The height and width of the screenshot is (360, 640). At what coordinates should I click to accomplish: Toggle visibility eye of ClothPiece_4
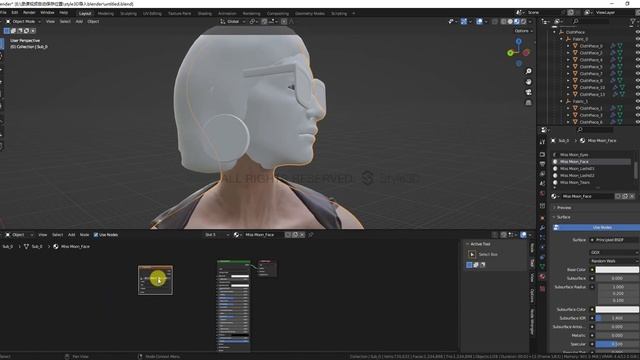click(x=638, y=60)
